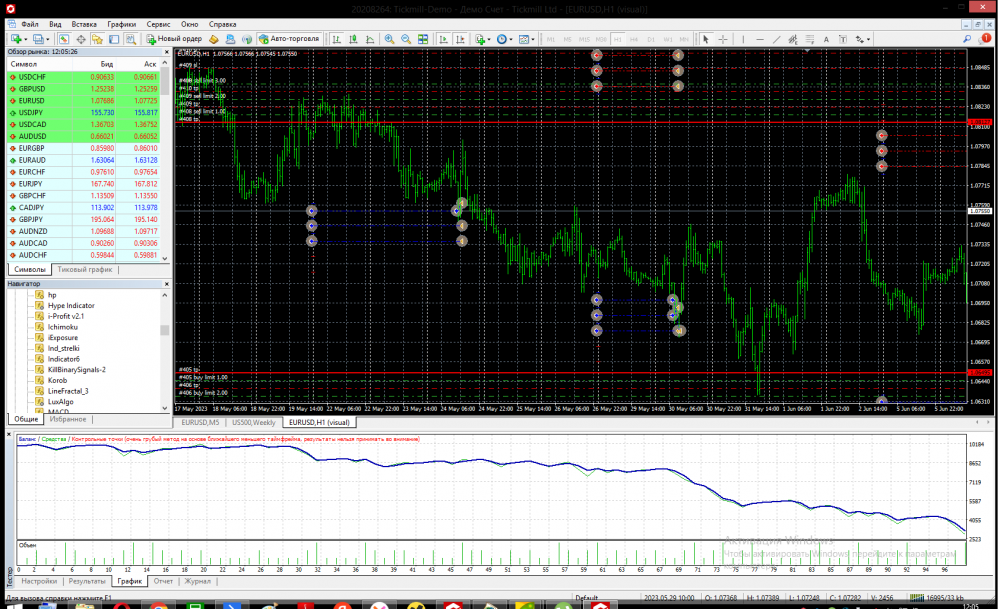The image size is (1000, 609).
Task: Select the GBPUSD row in Market Watch
Action: tap(84, 89)
